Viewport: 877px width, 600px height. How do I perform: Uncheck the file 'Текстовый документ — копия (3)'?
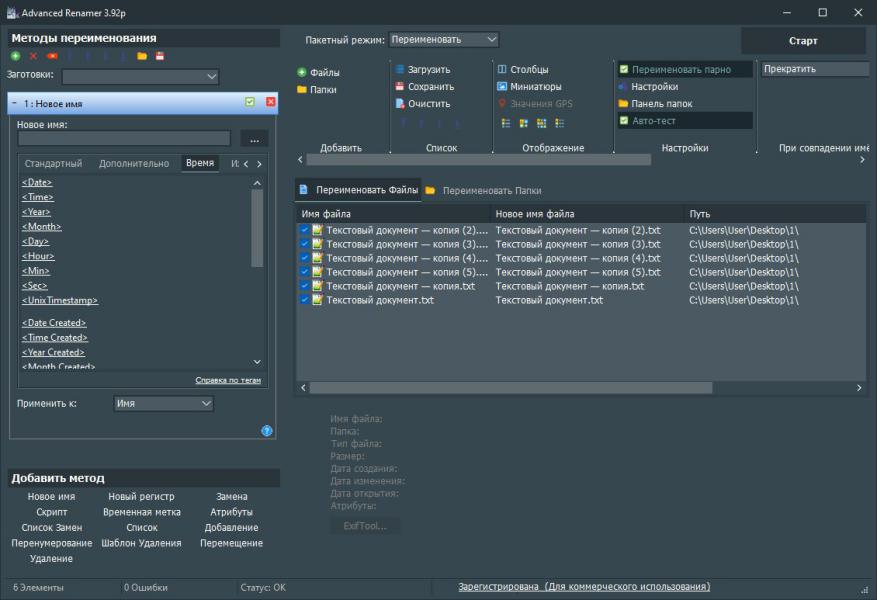point(304,244)
